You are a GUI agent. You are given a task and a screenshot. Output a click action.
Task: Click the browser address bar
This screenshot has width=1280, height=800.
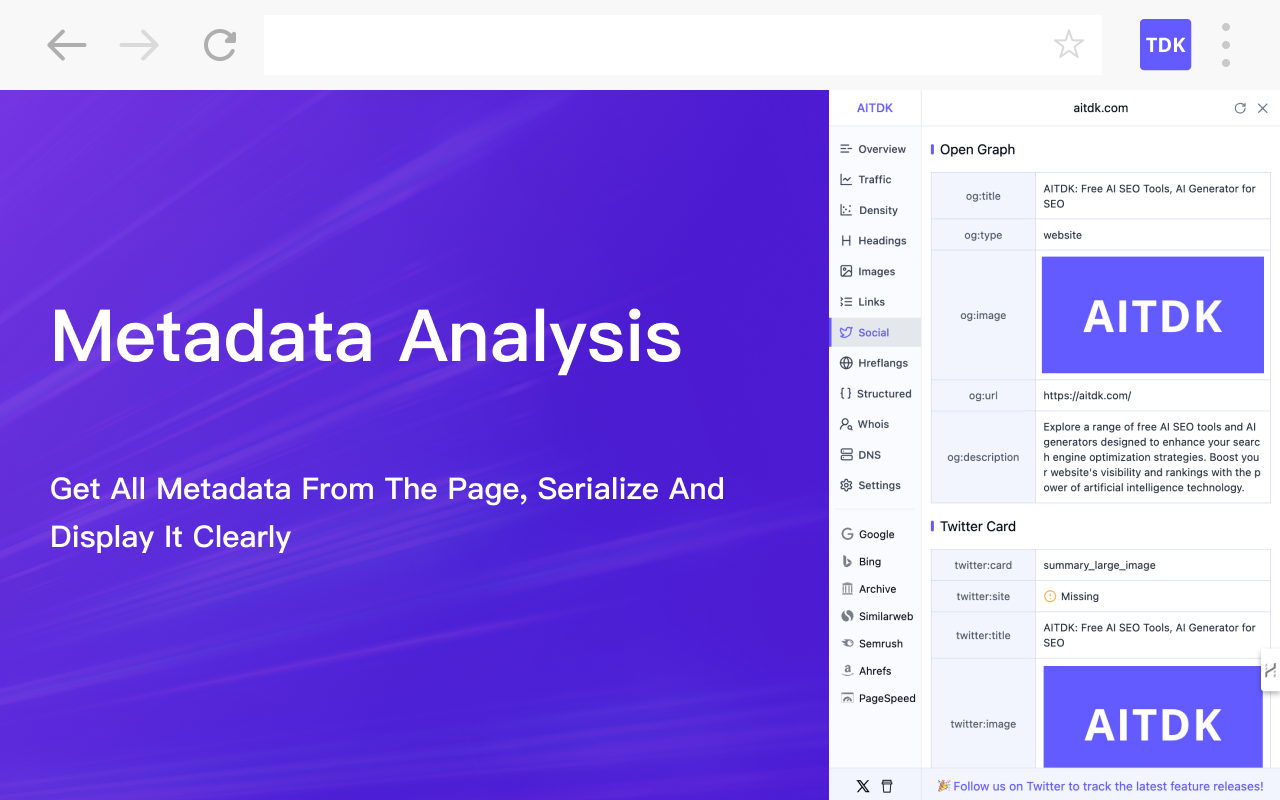683,45
